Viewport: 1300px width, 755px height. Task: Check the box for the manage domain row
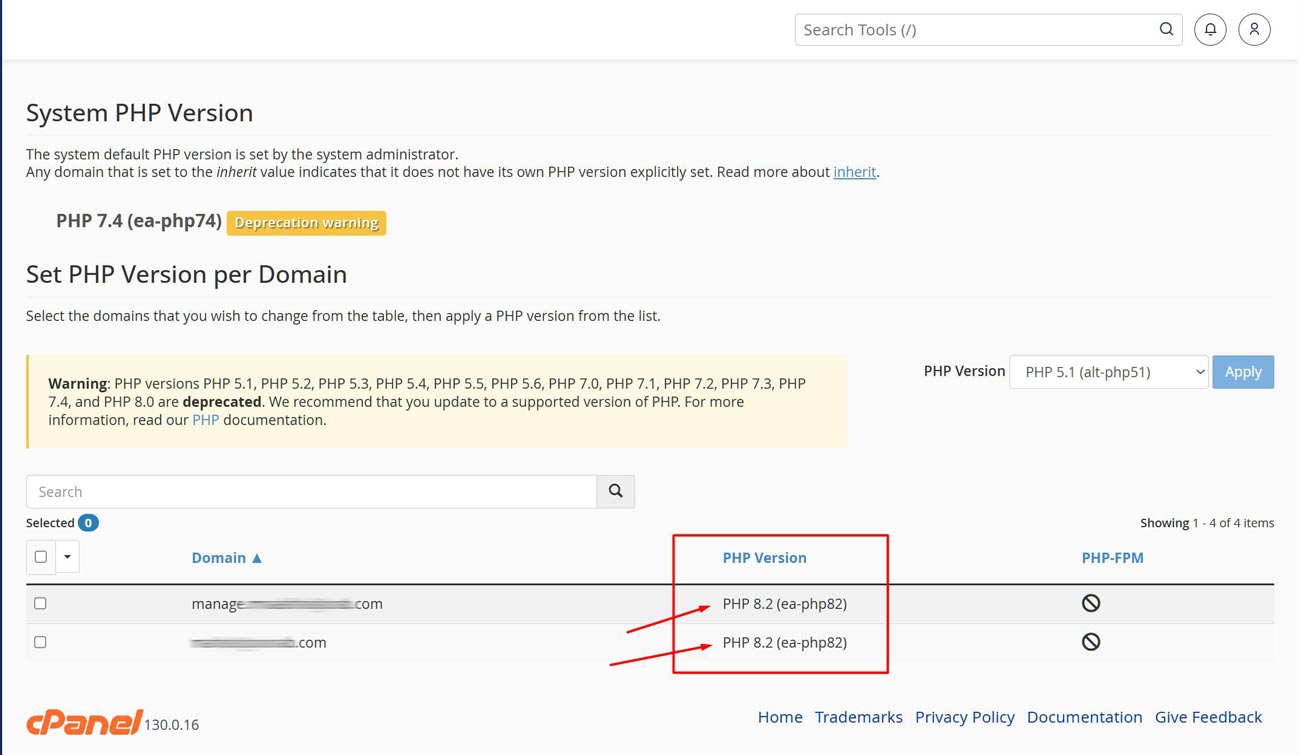40,603
